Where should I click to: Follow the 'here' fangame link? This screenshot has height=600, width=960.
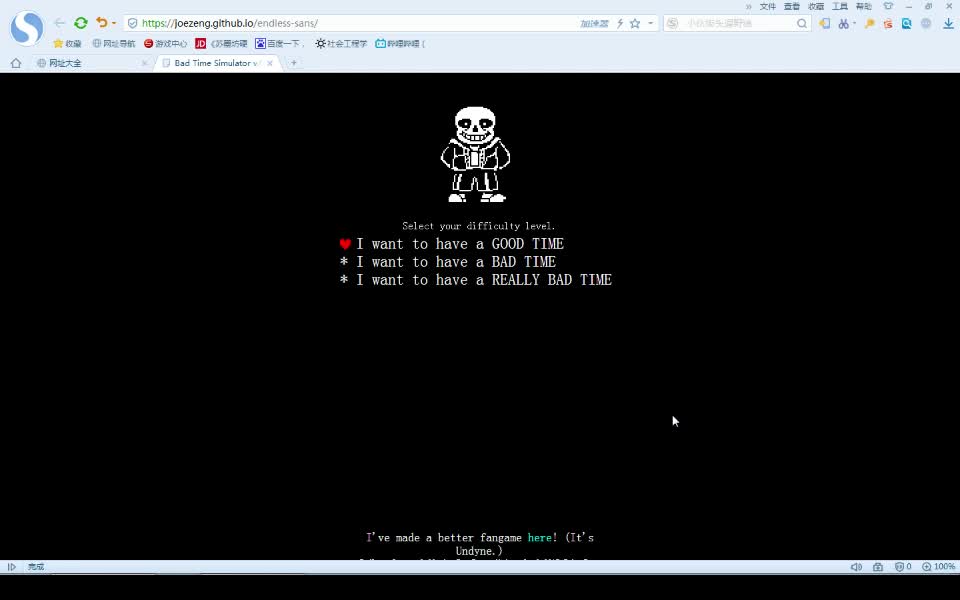(539, 538)
